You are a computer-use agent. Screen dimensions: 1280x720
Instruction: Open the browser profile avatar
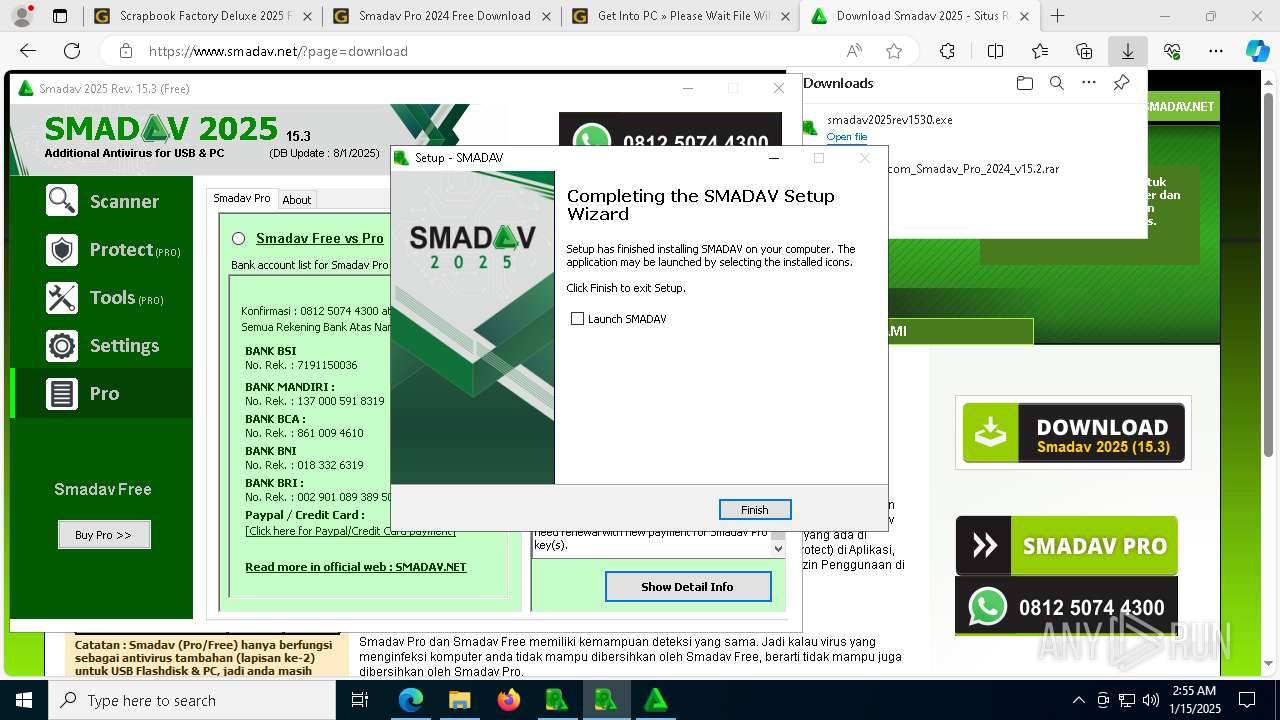(x=23, y=16)
